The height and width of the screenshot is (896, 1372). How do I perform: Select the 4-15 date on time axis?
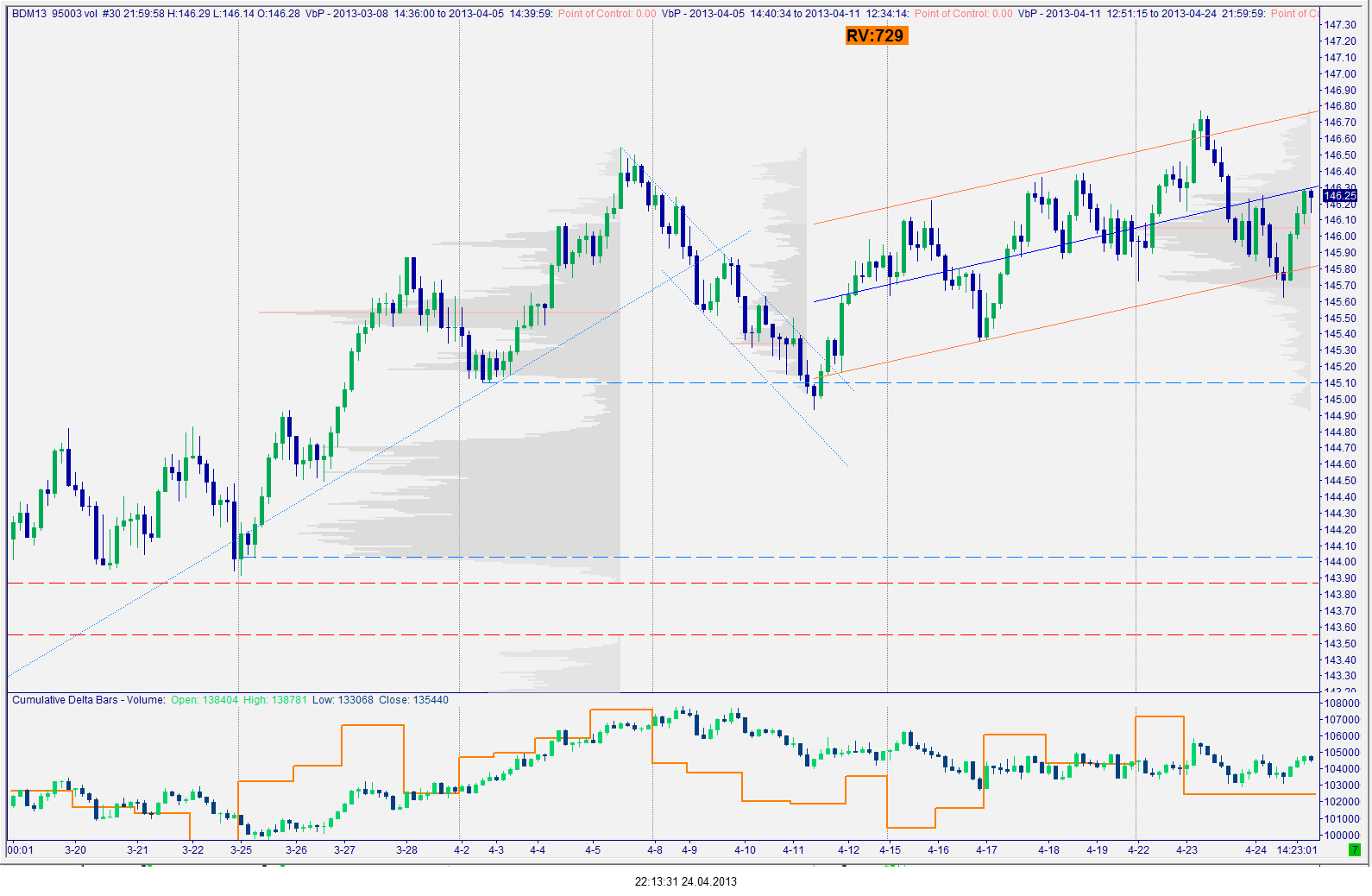(890, 850)
